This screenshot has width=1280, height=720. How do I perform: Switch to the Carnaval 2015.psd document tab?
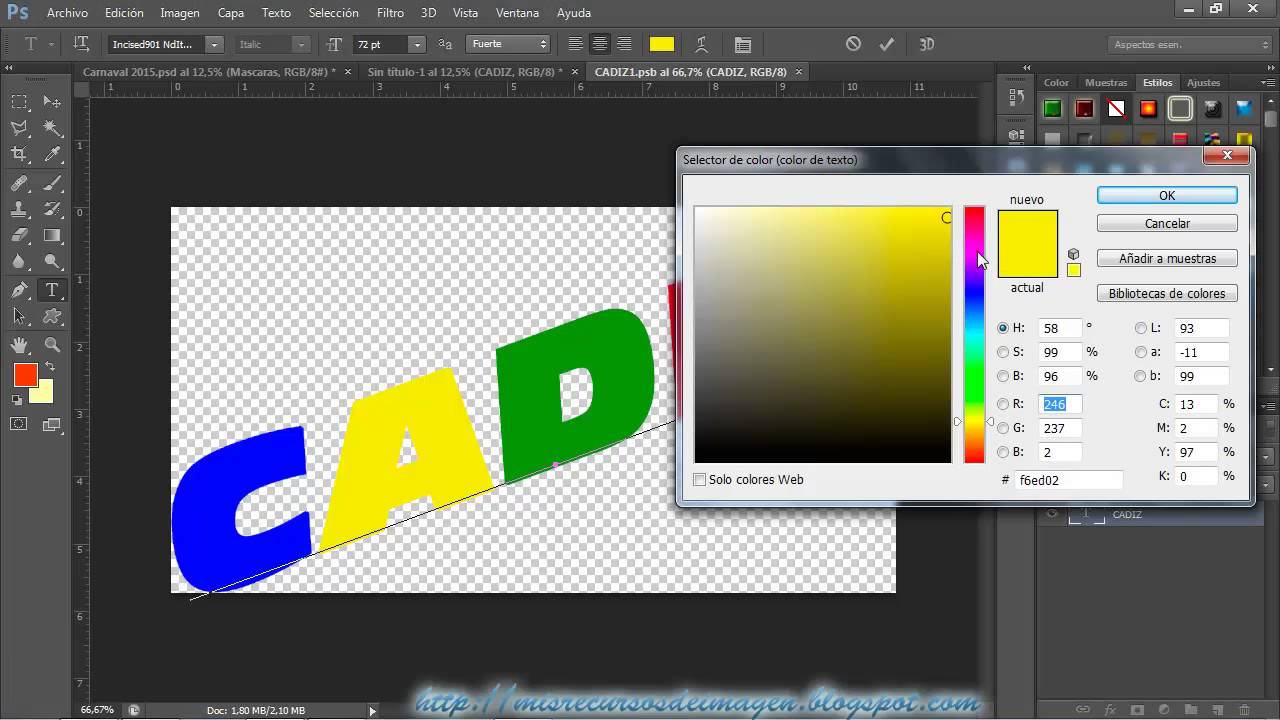pyautogui.click(x=208, y=72)
